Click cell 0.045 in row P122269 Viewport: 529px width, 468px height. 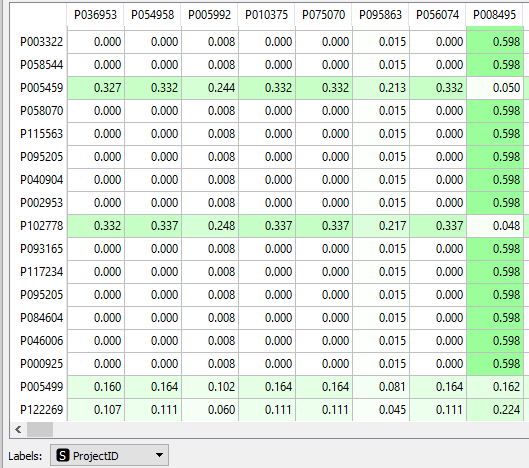click(x=381, y=410)
